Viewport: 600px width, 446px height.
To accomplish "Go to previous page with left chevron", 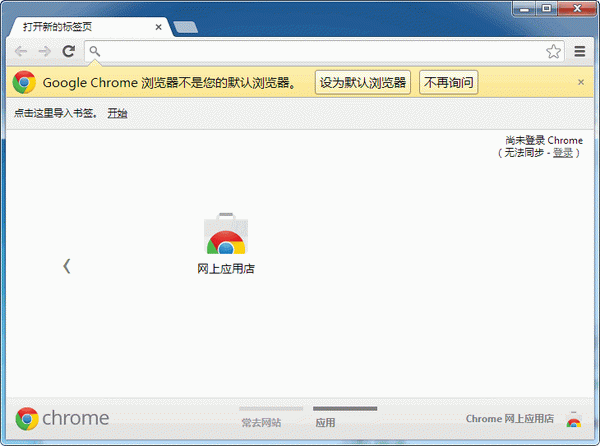I will coord(67,266).
